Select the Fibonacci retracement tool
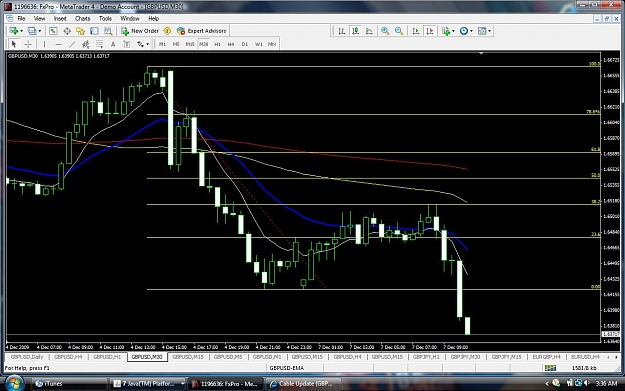 (99, 44)
